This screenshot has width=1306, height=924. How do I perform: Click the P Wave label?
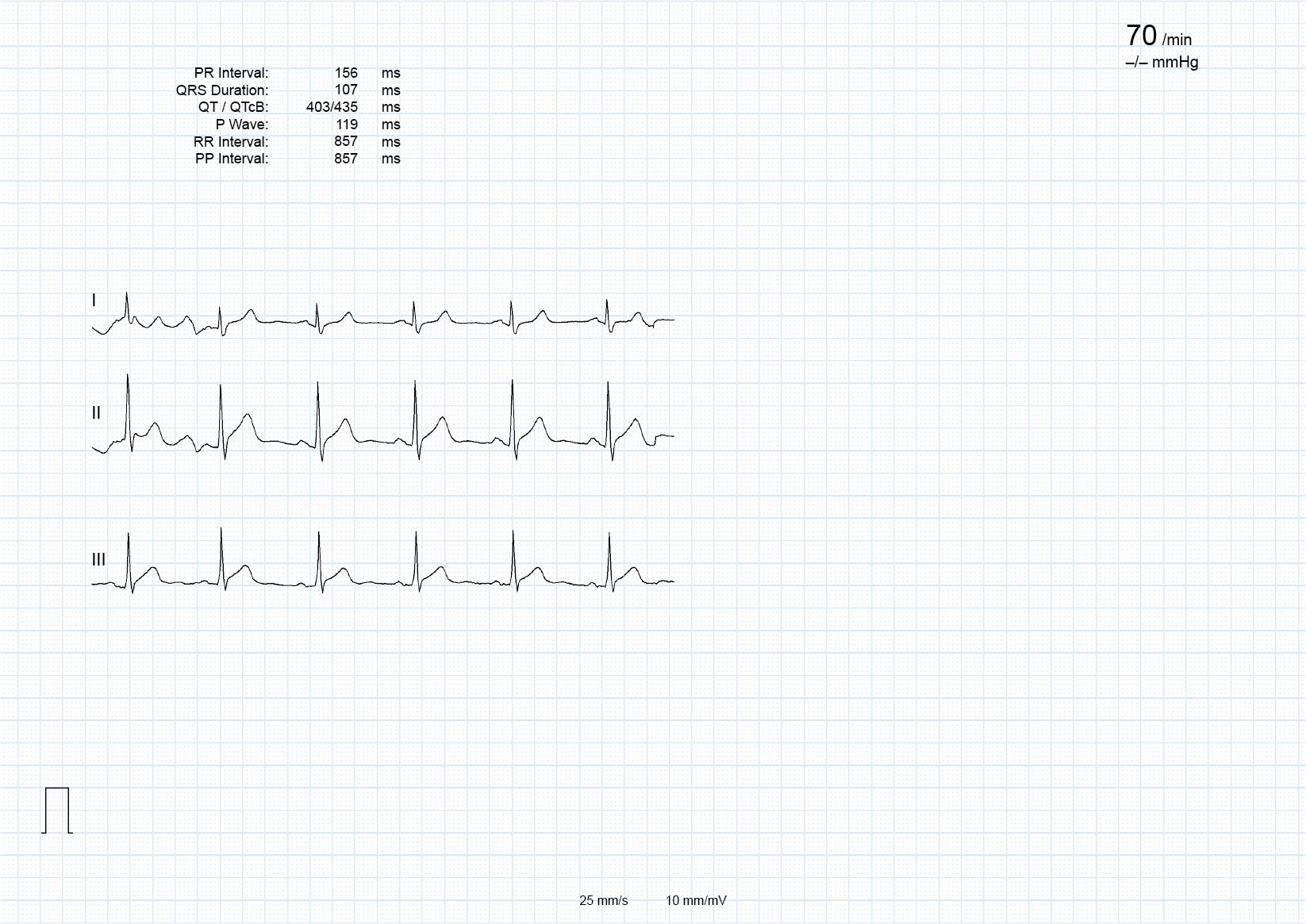click(x=242, y=125)
